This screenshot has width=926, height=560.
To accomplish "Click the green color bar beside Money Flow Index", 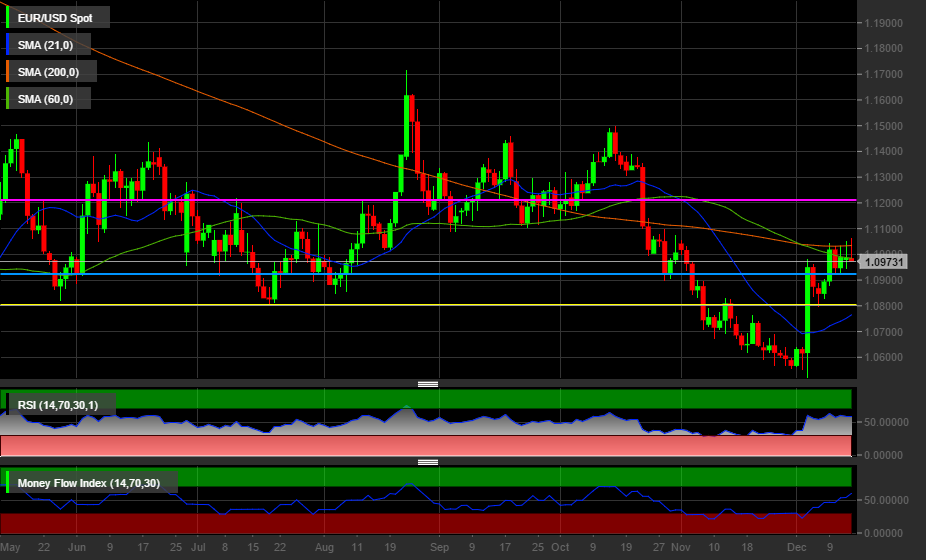I will click(x=9, y=483).
